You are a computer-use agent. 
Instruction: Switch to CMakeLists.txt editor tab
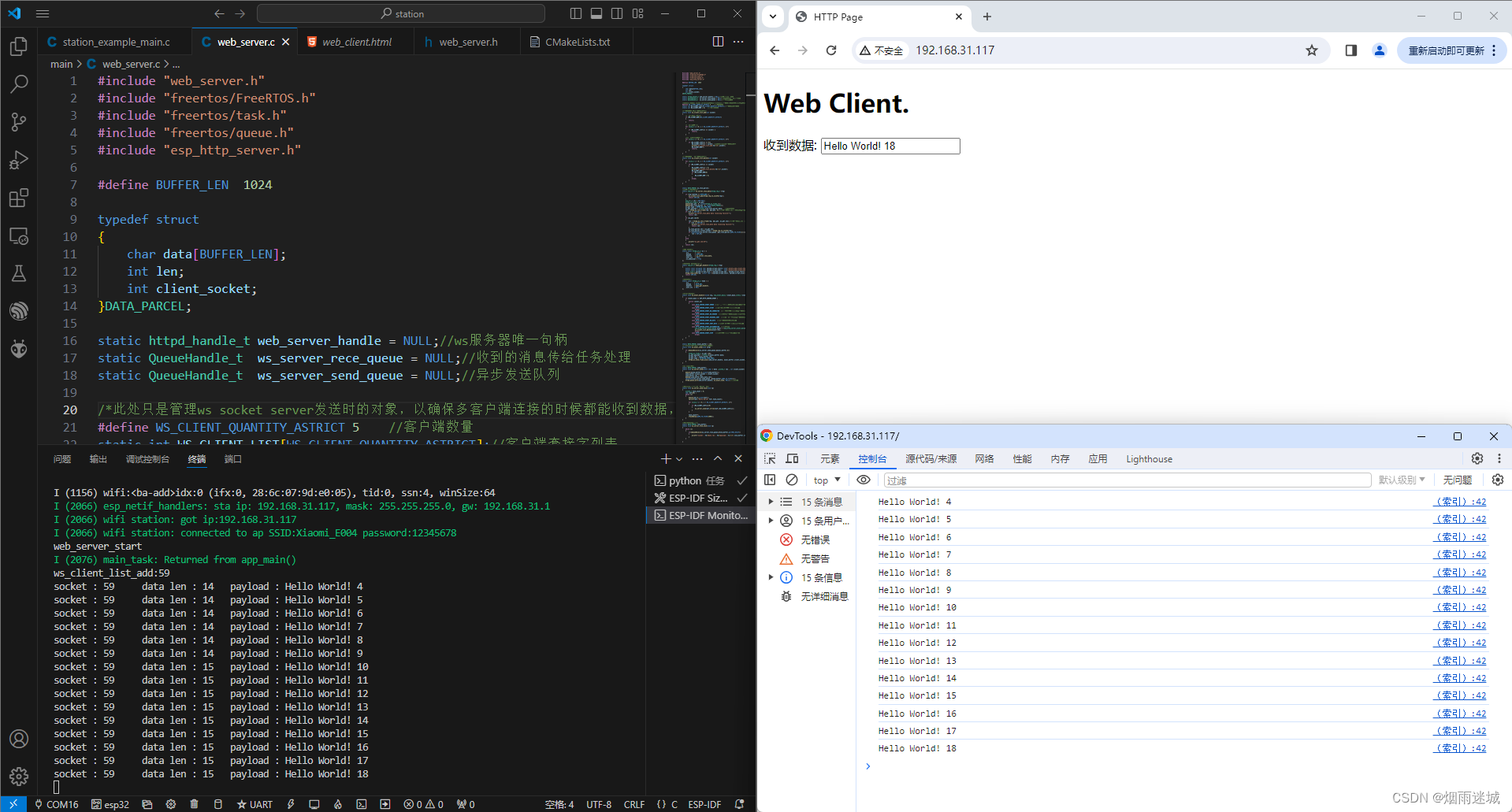[577, 42]
